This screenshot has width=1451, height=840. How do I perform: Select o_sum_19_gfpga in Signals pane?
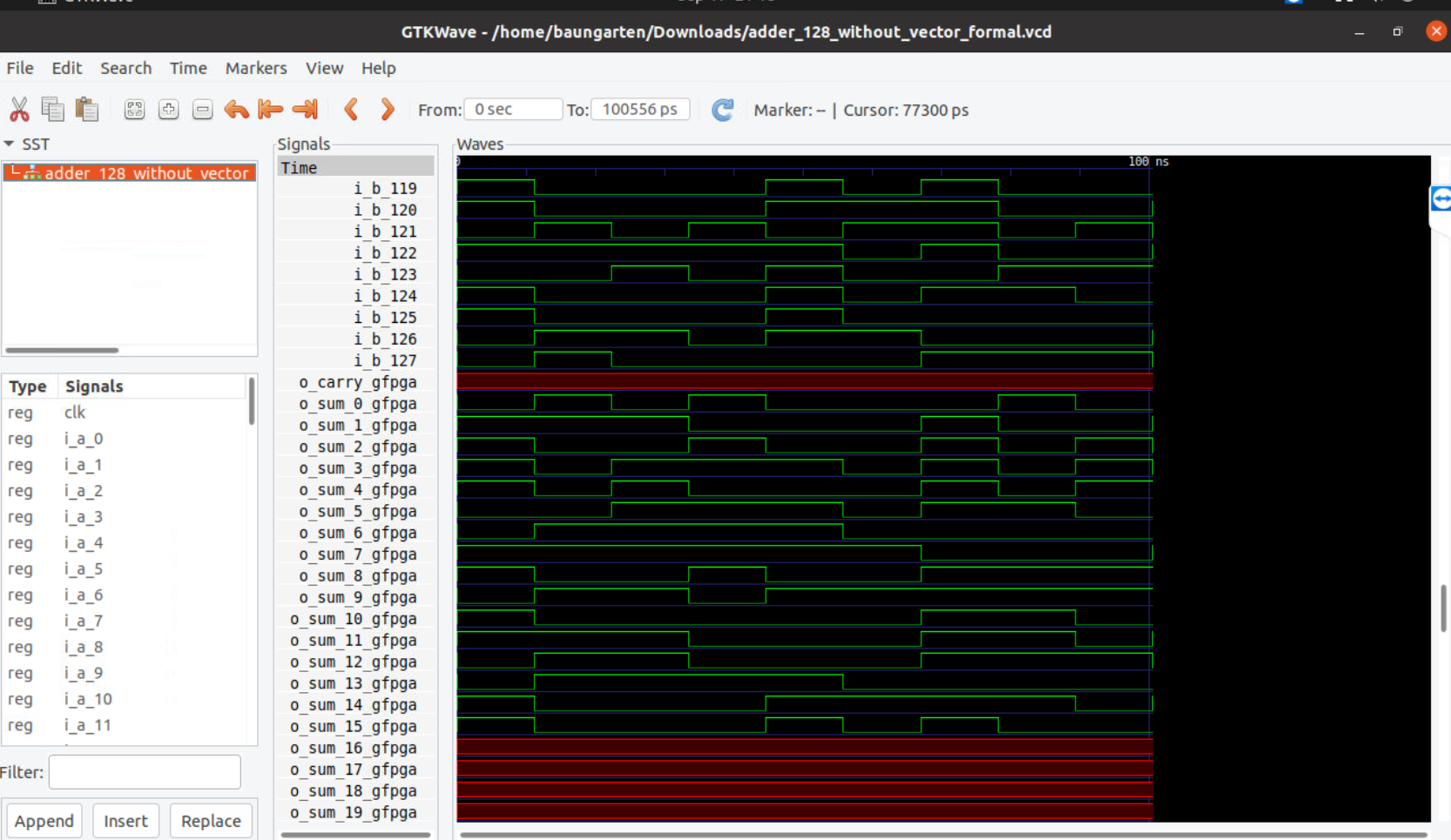coord(355,812)
